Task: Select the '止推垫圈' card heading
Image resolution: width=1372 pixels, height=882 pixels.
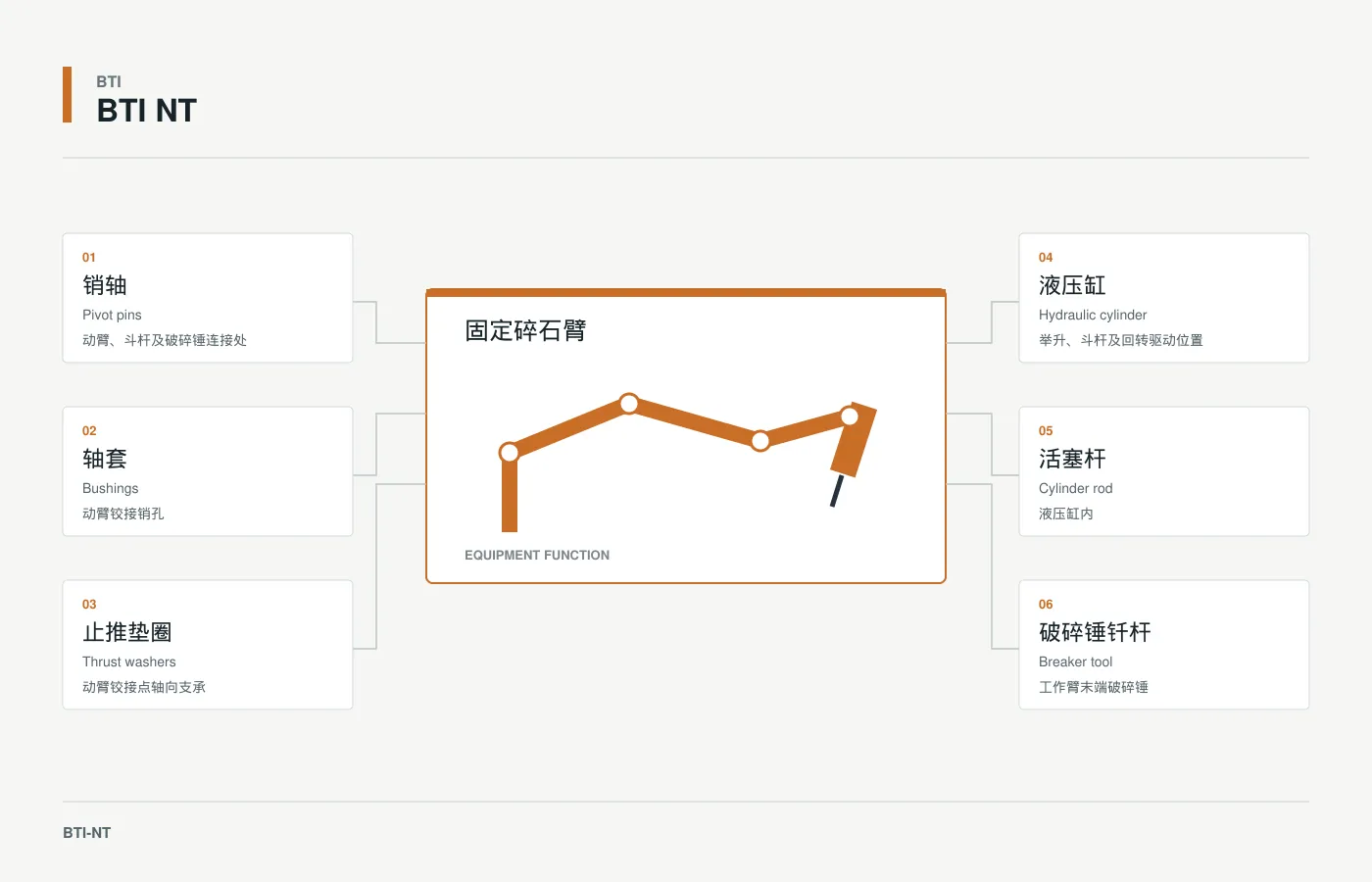Action: point(127,632)
